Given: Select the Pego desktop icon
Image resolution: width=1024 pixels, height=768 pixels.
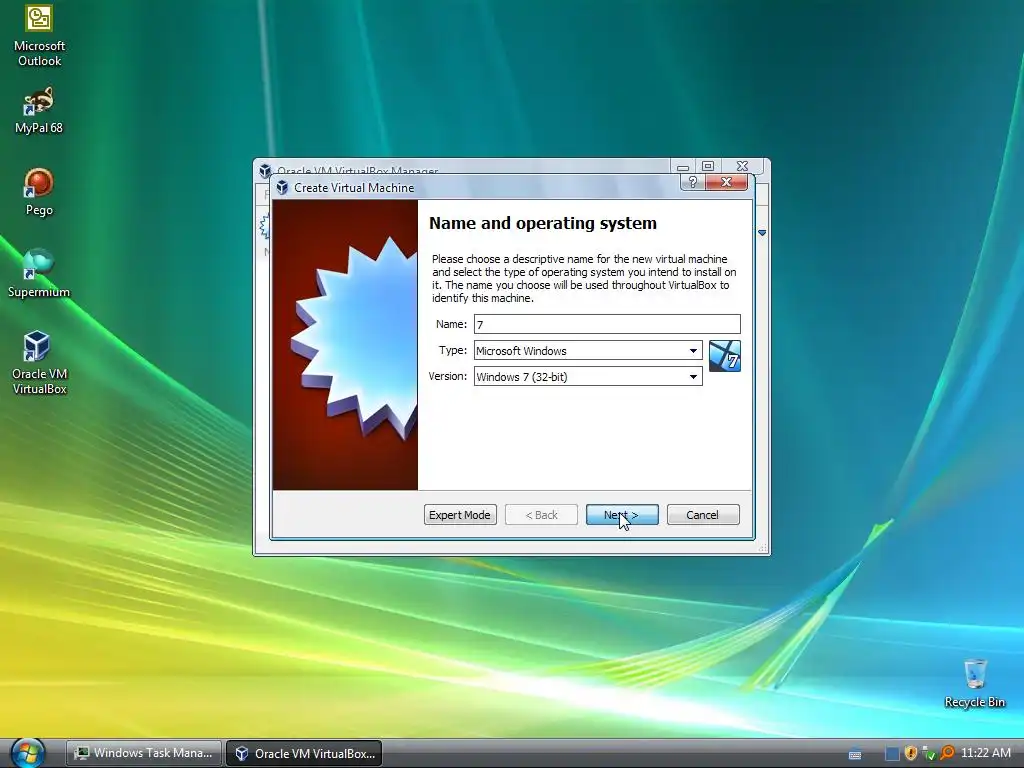Looking at the screenshot, I should pos(39,191).
